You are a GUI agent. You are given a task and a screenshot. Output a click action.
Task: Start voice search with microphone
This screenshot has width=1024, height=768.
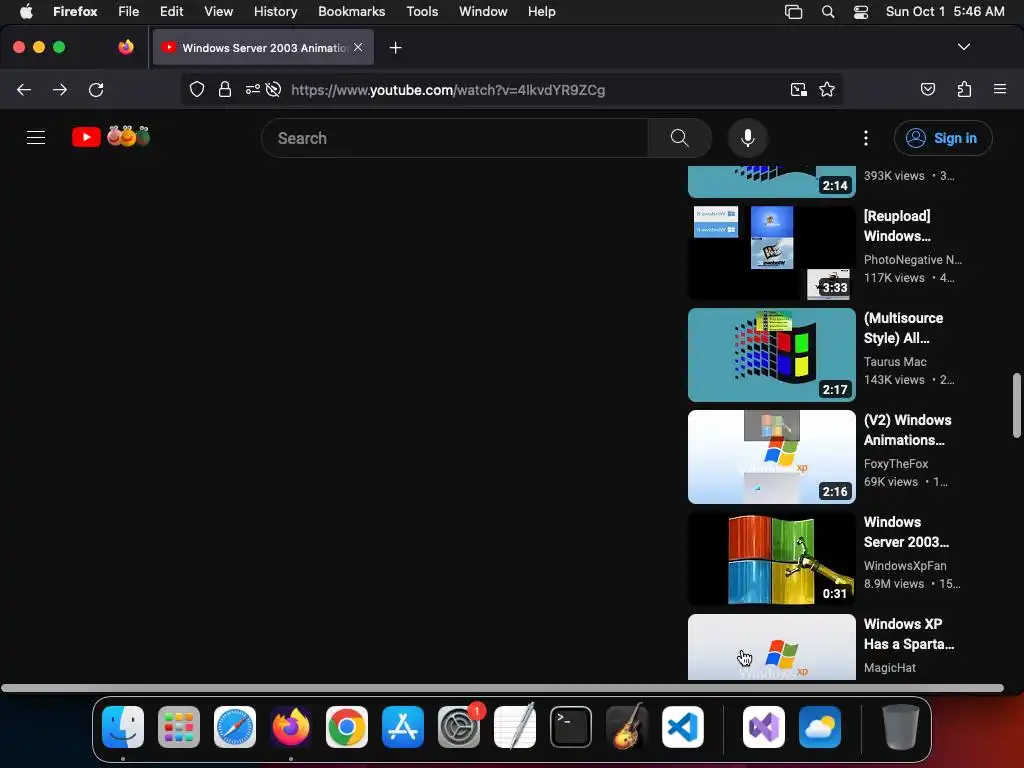tap(748, 138)
